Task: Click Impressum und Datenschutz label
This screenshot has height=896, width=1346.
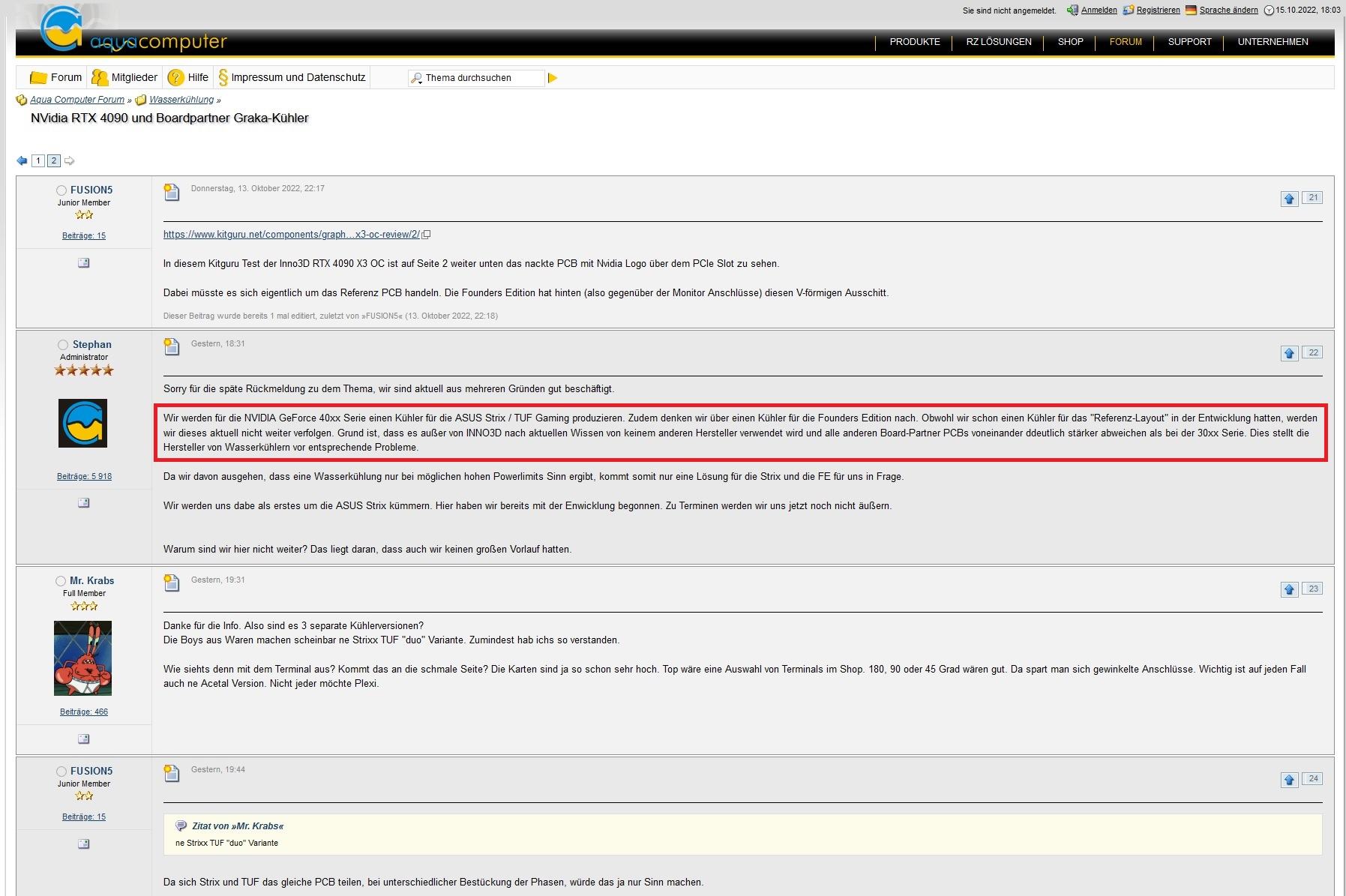Action: coord(298,78)
